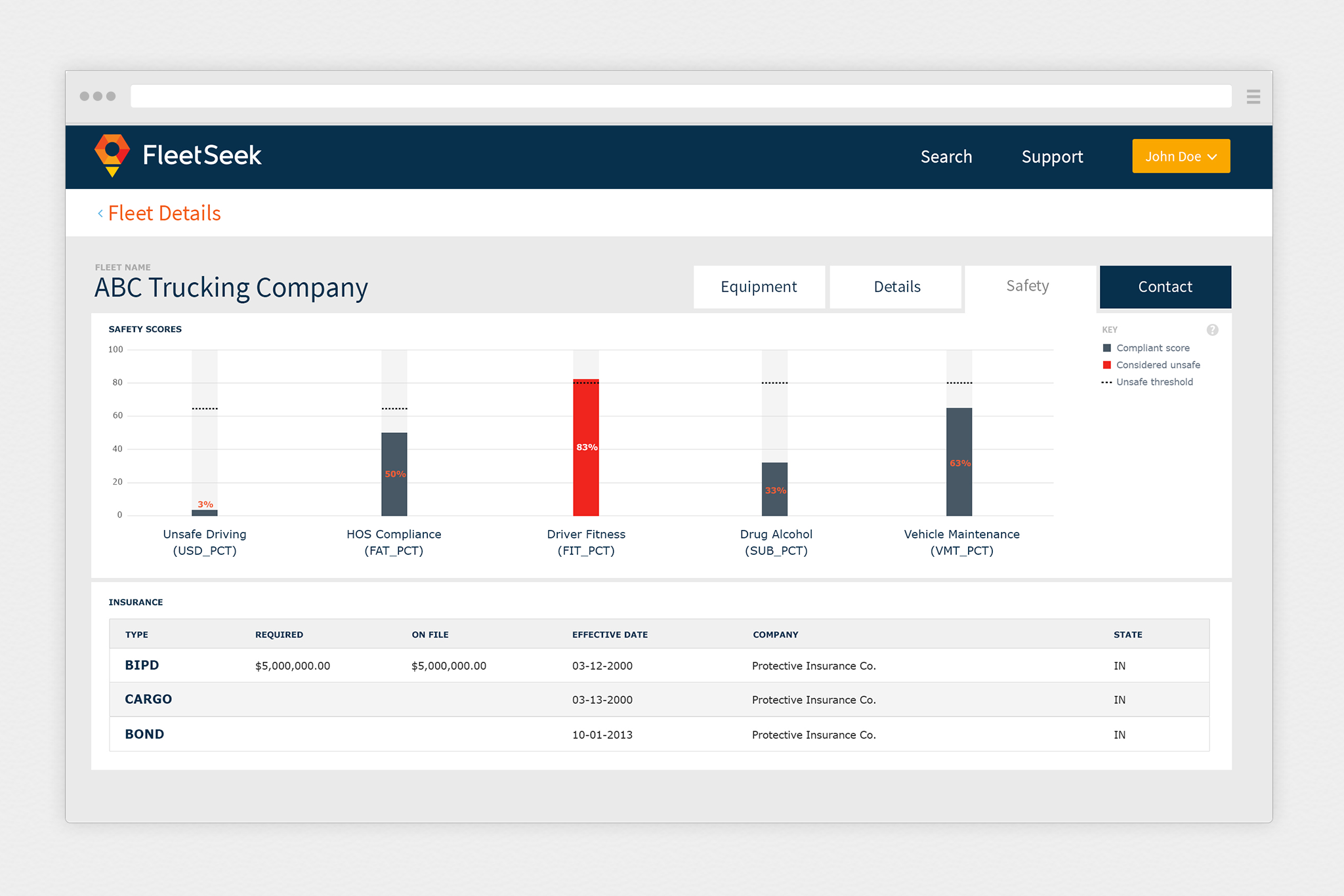
Task: Open the John Doe user dropdown
Action: click(x=1181, y=156)
